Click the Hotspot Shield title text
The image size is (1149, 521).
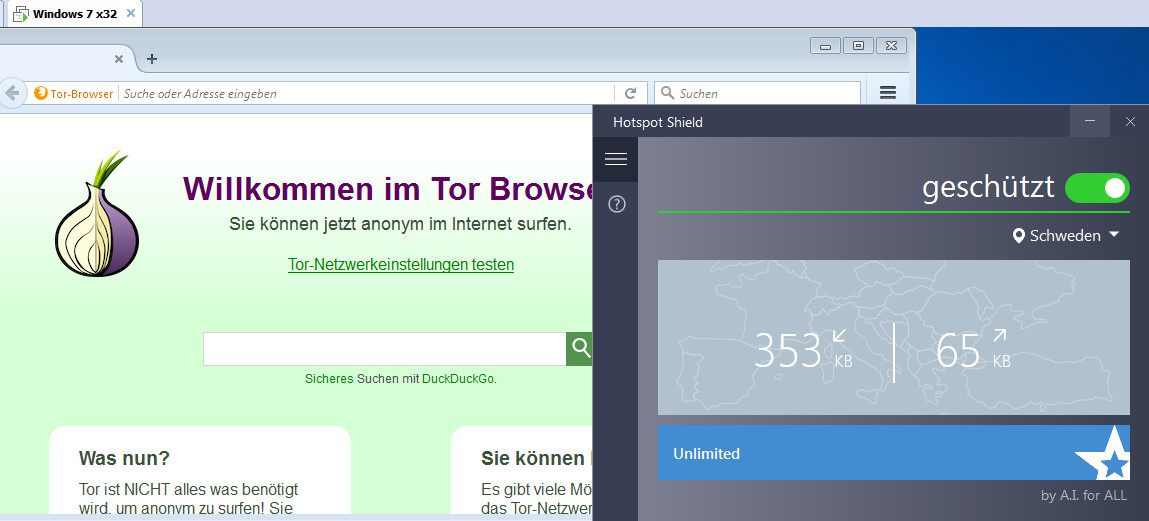657,122
